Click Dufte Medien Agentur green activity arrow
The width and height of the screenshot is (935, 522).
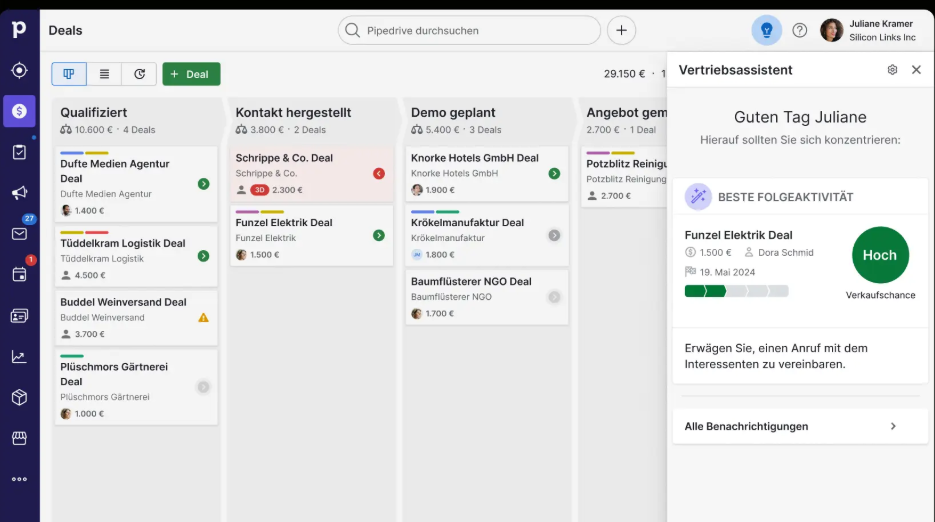pos(203,184)
